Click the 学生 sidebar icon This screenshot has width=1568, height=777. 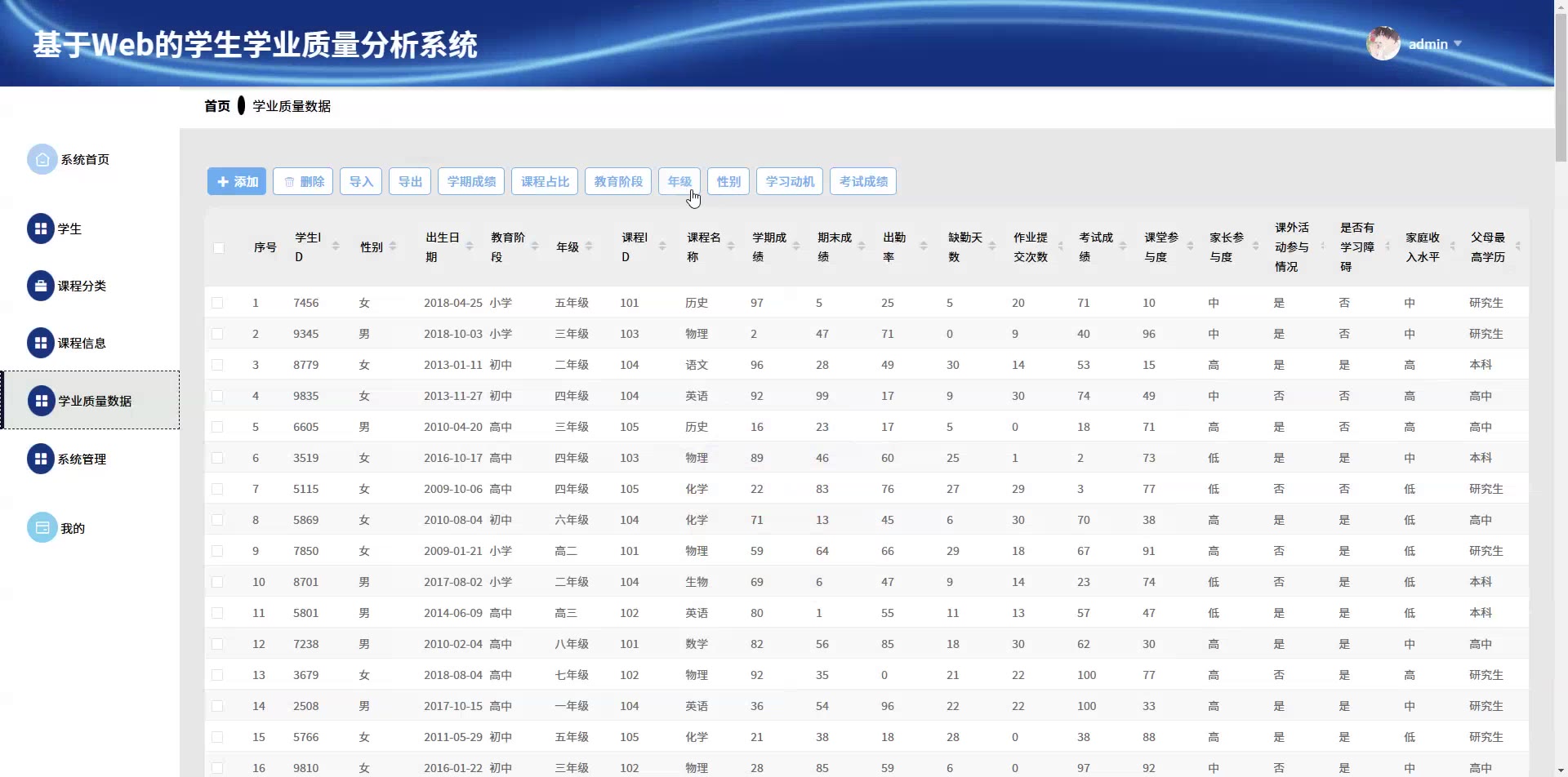pos(40,229)
